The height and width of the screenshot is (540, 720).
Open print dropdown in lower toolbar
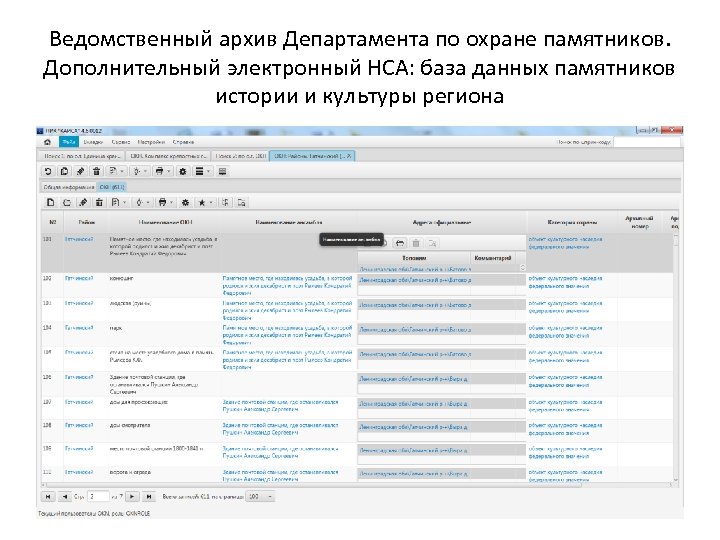tap(165, 202)
